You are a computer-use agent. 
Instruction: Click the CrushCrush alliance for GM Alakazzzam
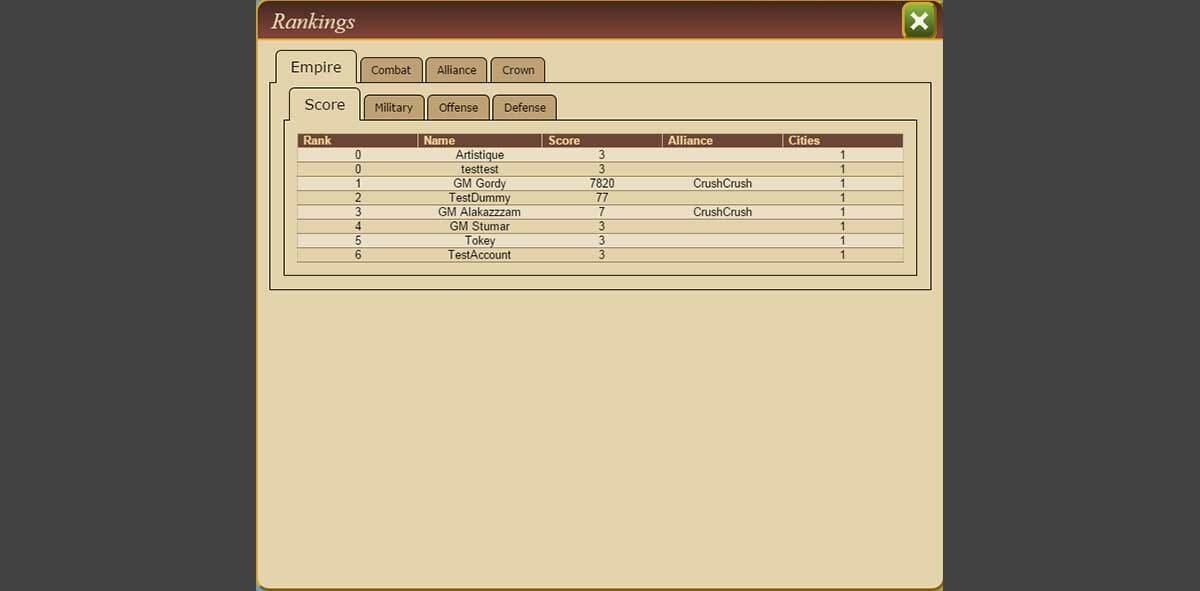[x=722, y=212]
